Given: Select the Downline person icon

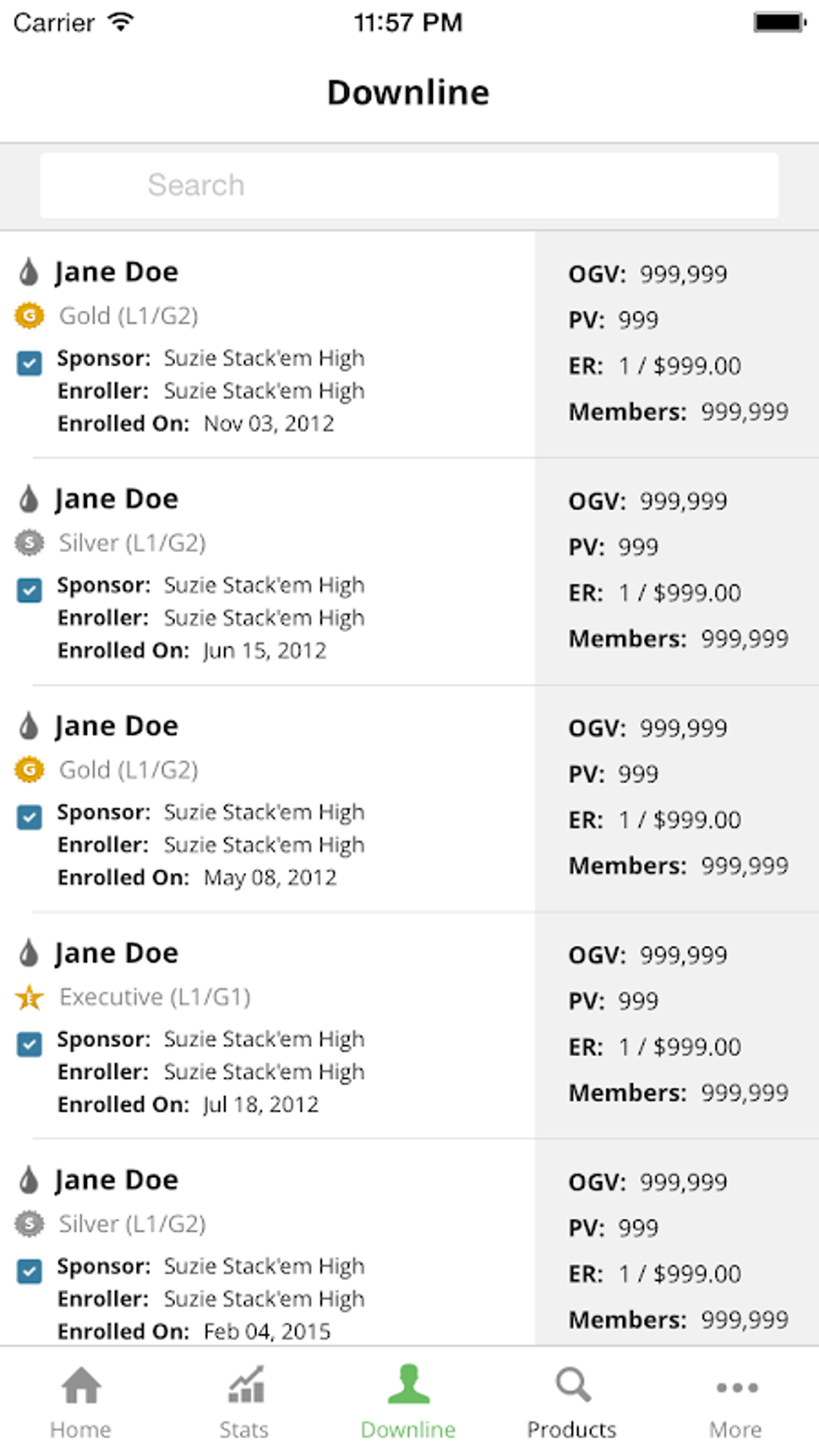Looking at the screenshot, I should 409,1384.
